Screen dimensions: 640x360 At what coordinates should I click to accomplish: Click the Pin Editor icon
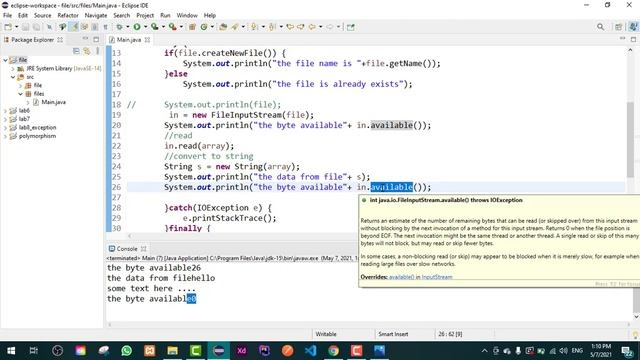[350, 27]
